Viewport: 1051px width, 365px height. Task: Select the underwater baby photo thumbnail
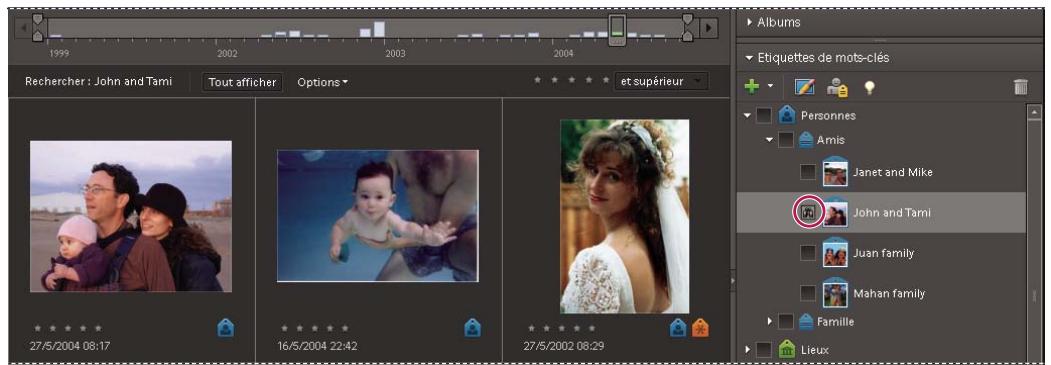coord(378,215)
